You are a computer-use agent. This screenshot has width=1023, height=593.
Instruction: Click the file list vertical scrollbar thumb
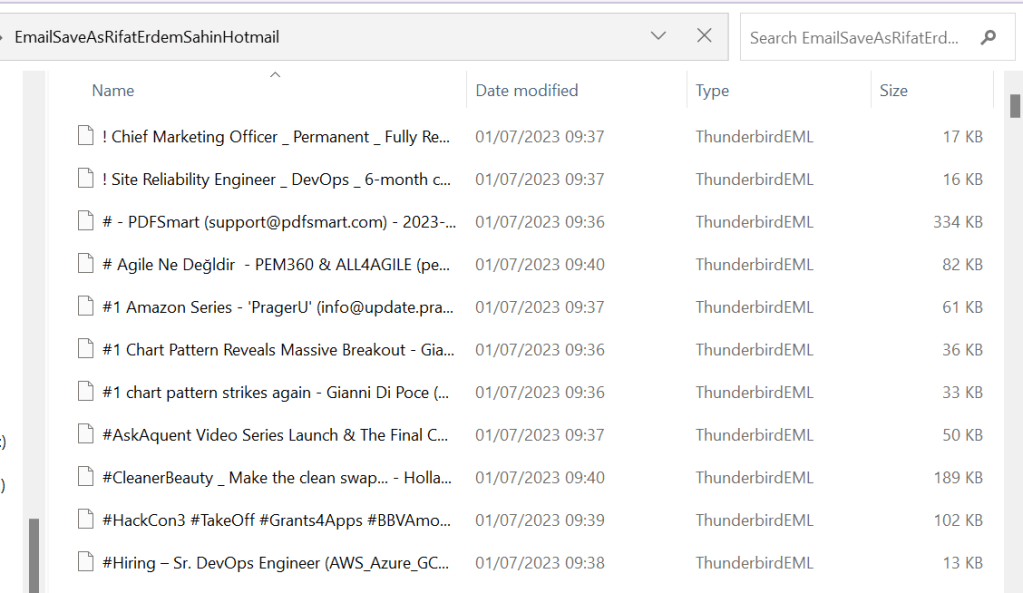(x=1015, y=106)
